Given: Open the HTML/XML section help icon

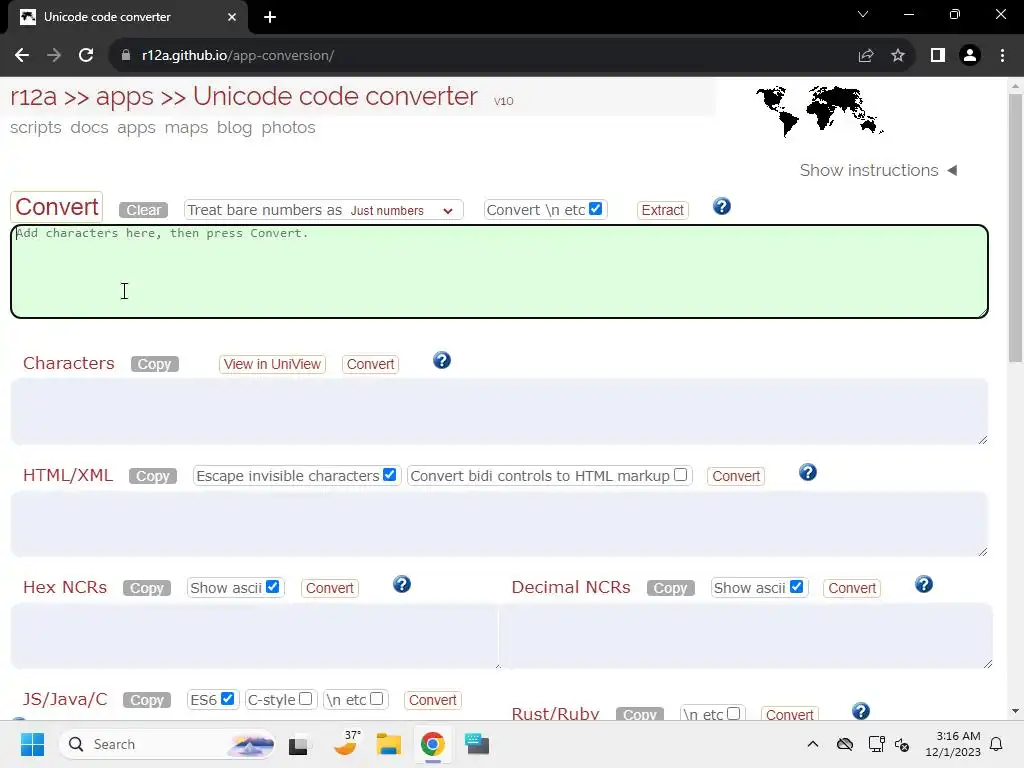Looking at the screenshot, I should [x=808, y=472].
